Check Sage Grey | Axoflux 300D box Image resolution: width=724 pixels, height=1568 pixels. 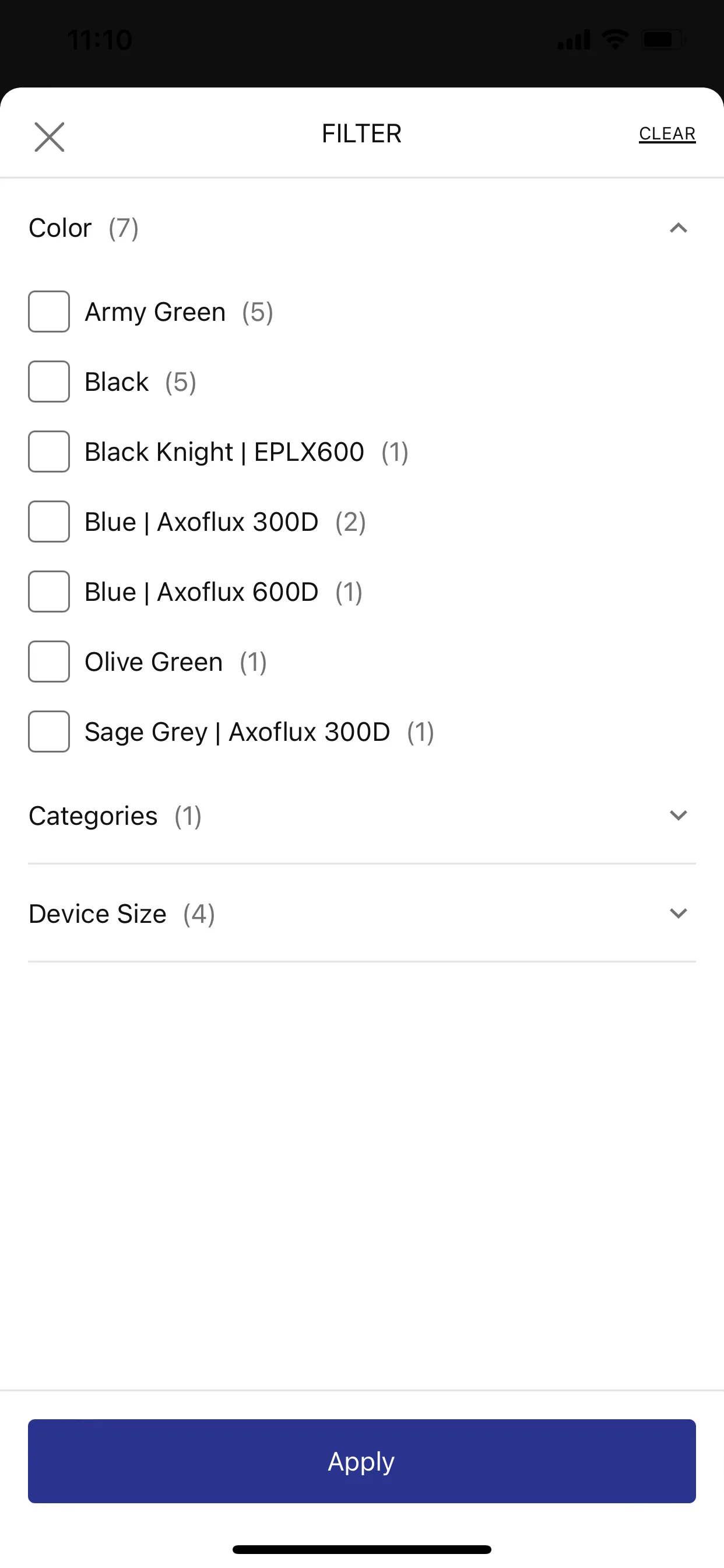click(x=48, y=731)
